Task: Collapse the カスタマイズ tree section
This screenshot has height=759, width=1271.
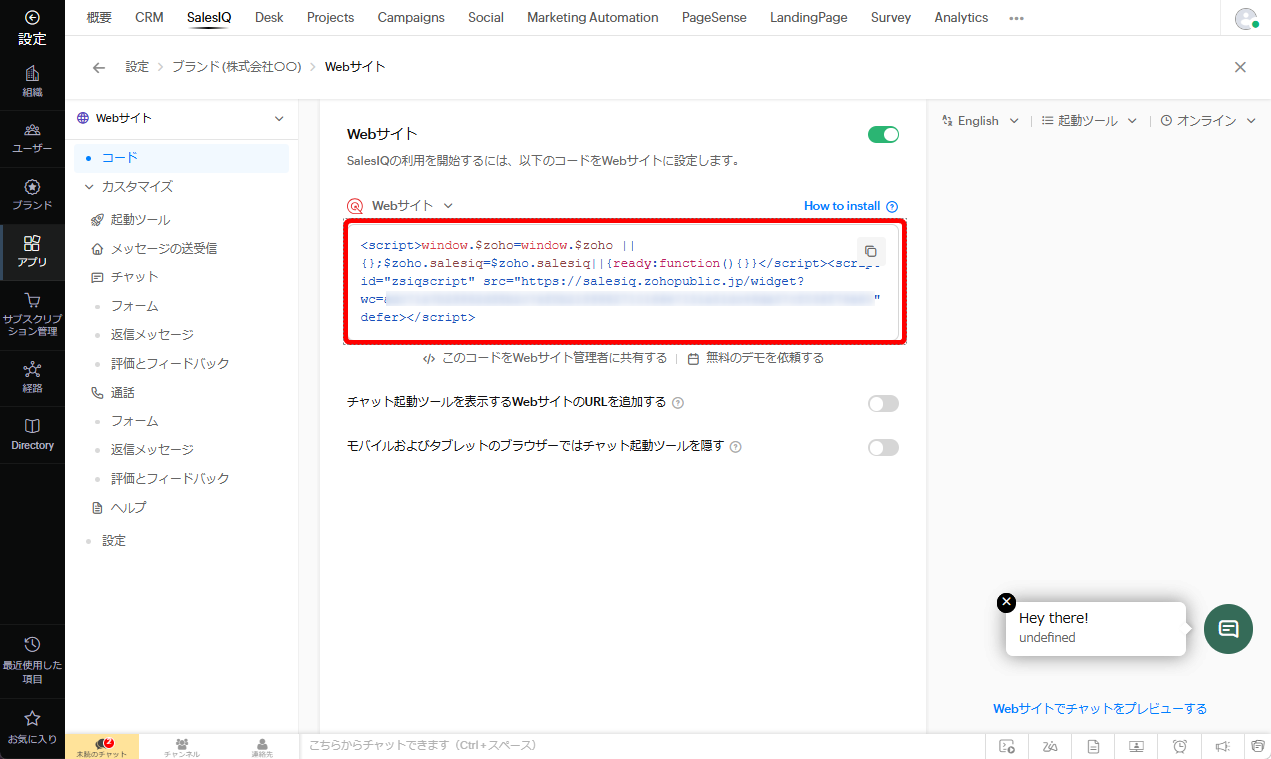Action: click(x=89, y=187)
